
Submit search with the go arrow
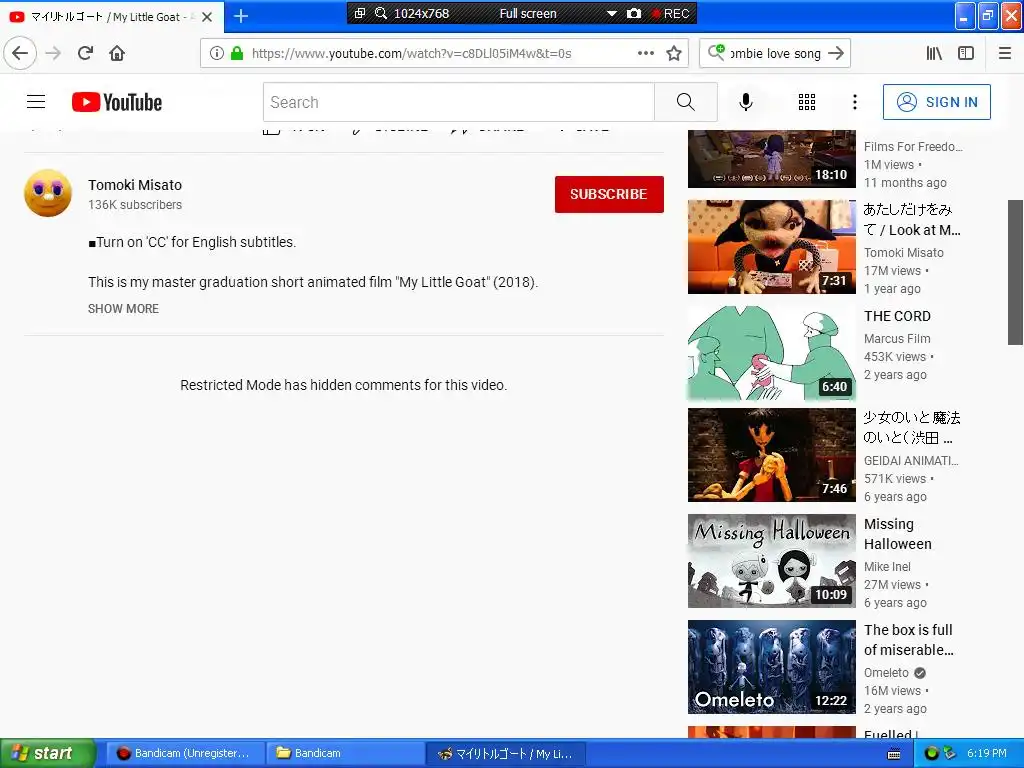tap(836, 53)
